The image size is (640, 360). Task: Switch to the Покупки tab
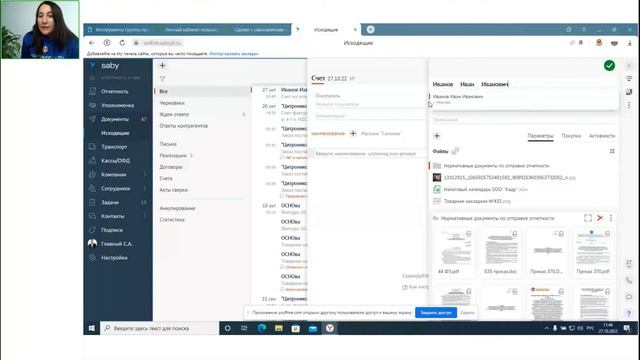571,136
